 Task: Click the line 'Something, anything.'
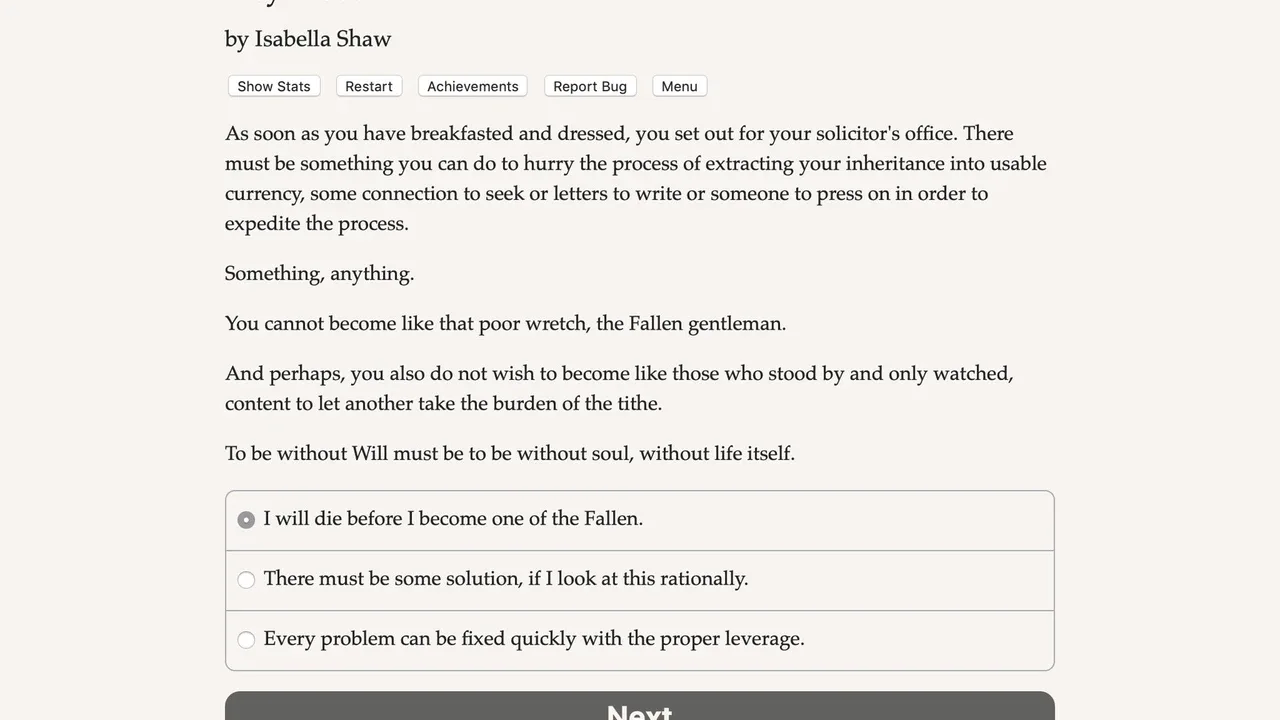coord(319,274)
